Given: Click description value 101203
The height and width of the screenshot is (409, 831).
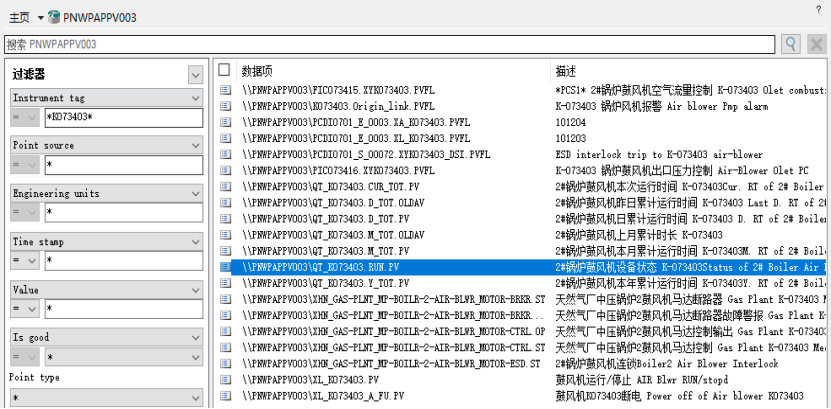Looking at the screenshot, I should point(571,138).
